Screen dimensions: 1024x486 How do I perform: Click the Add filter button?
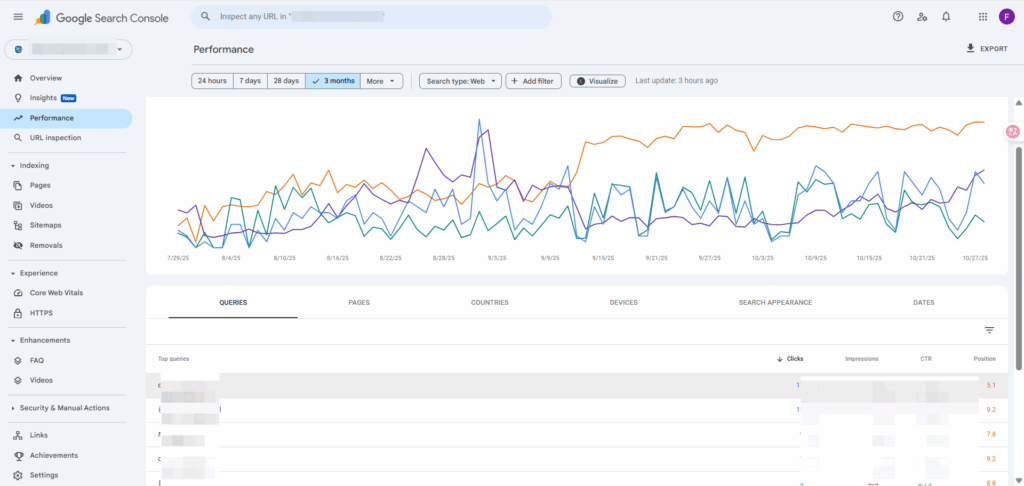(533, 81)
